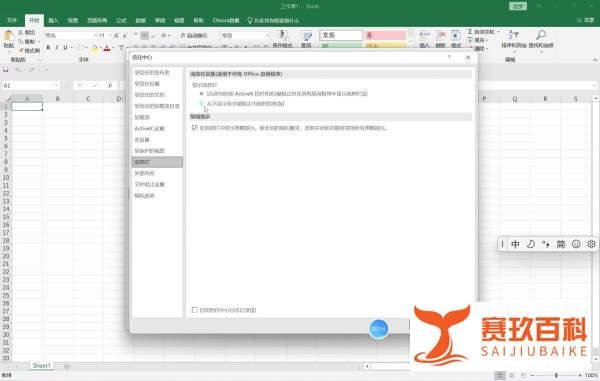Click the zoom slider in status bar
The image size is (600, 381).
pyautogui.click(x=556, y=376)
